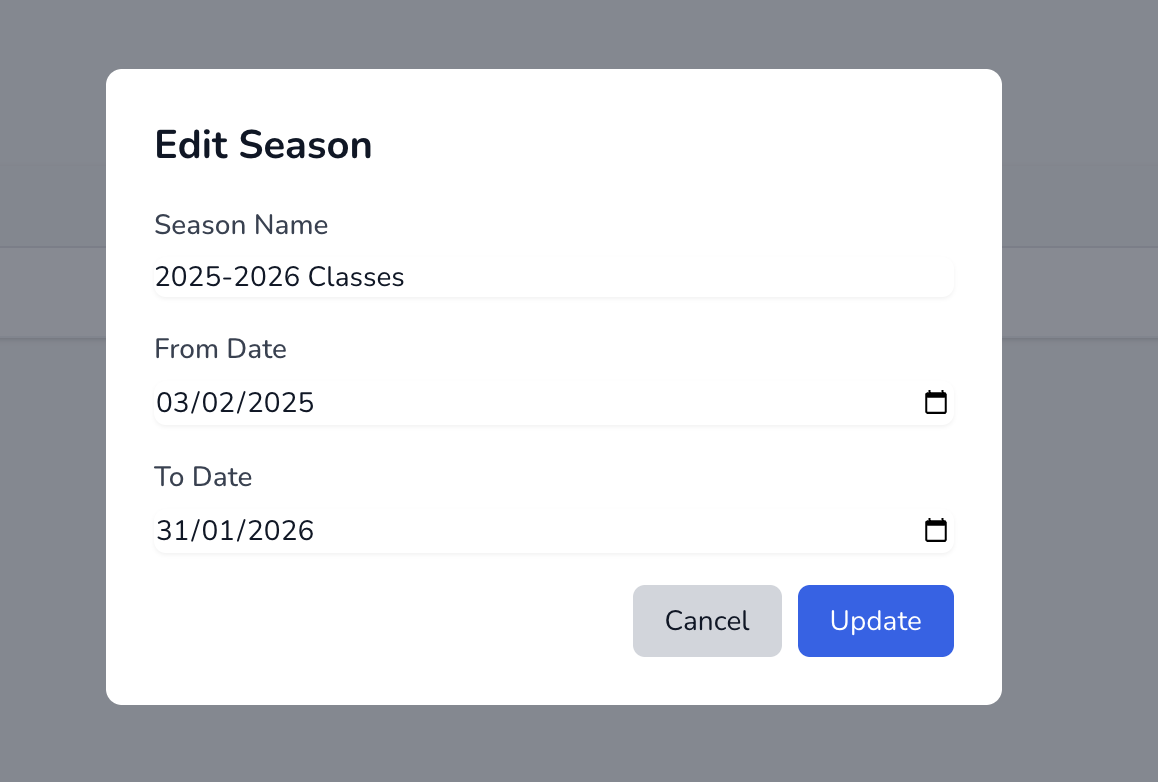This screenshot has width=1158, height=782.
Task: Click the 'From Date' label
Action: tap(220, 349)
